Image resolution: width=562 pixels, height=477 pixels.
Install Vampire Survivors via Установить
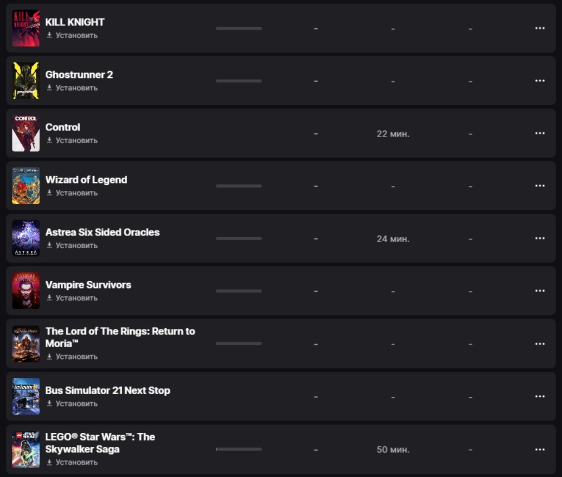pyautogui.click(x=72, y=298)
